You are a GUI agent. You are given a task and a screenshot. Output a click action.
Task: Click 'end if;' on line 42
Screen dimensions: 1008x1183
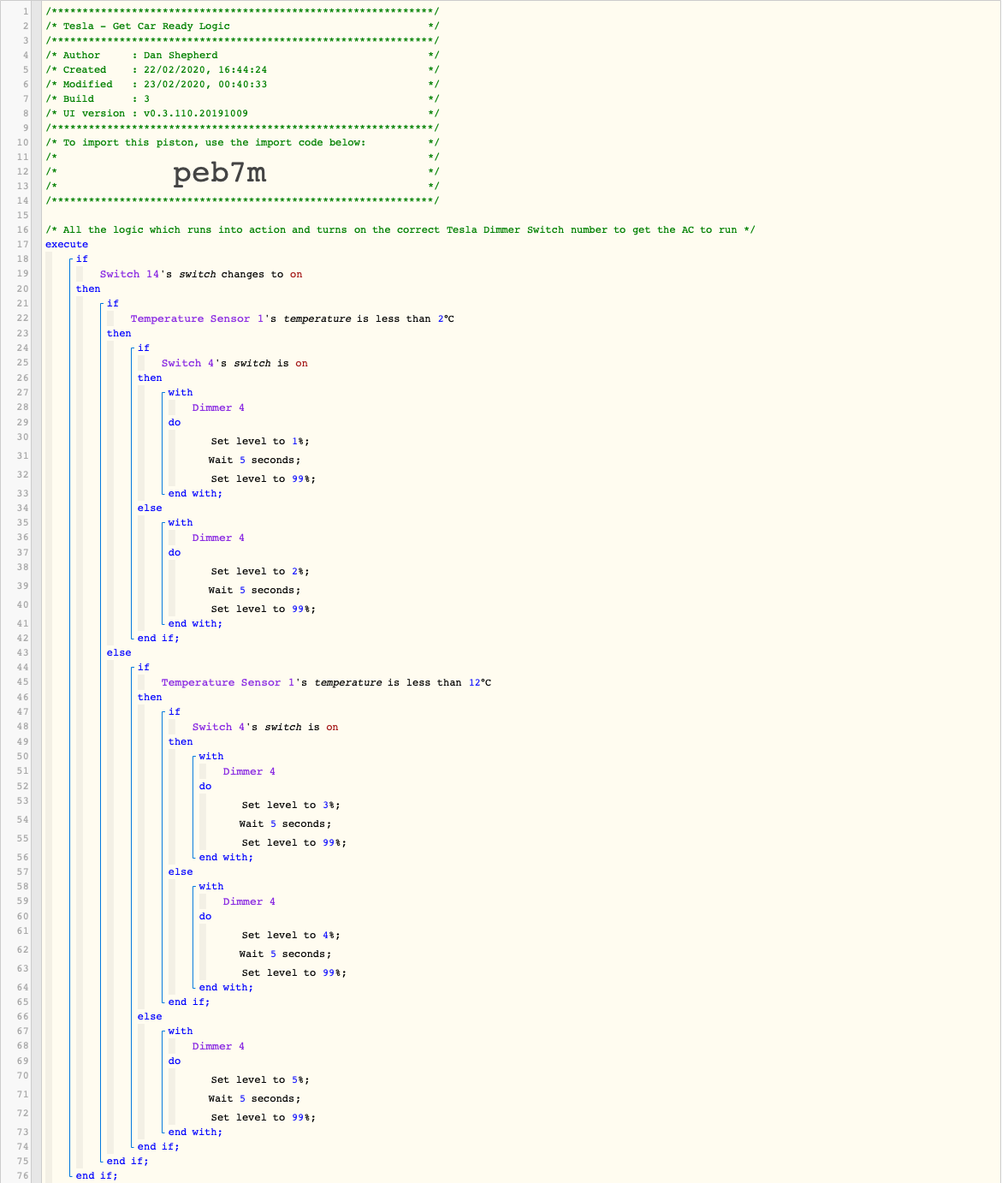[158, 638]
